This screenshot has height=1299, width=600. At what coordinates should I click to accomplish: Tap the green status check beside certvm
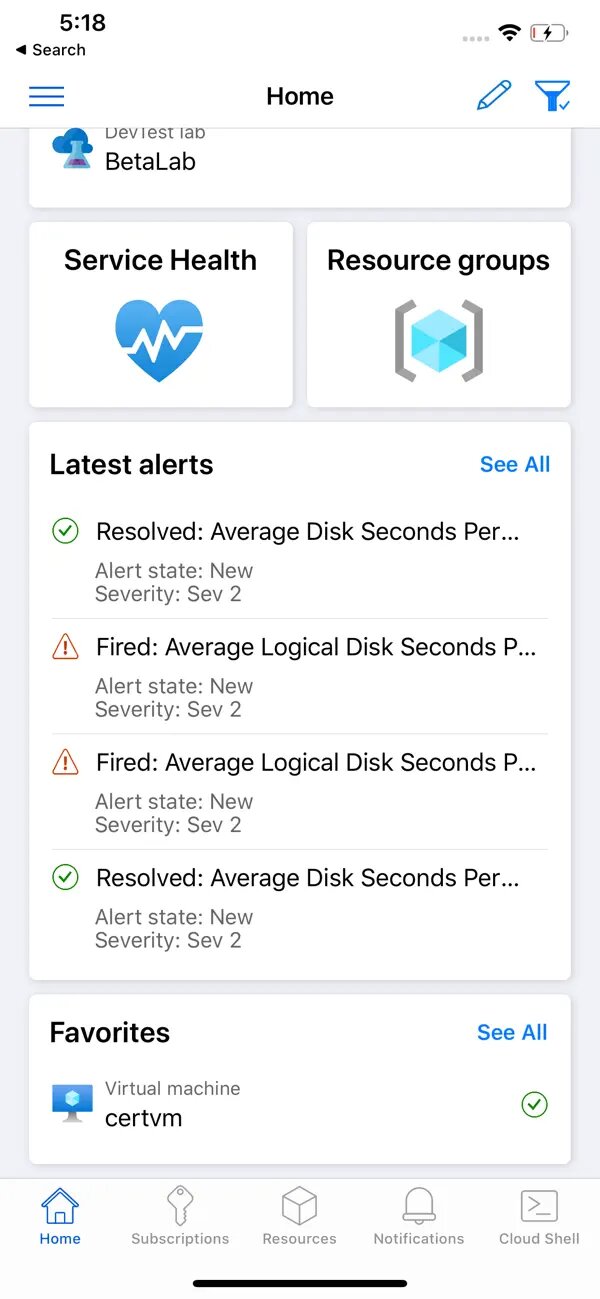[x=535, y=1104]
